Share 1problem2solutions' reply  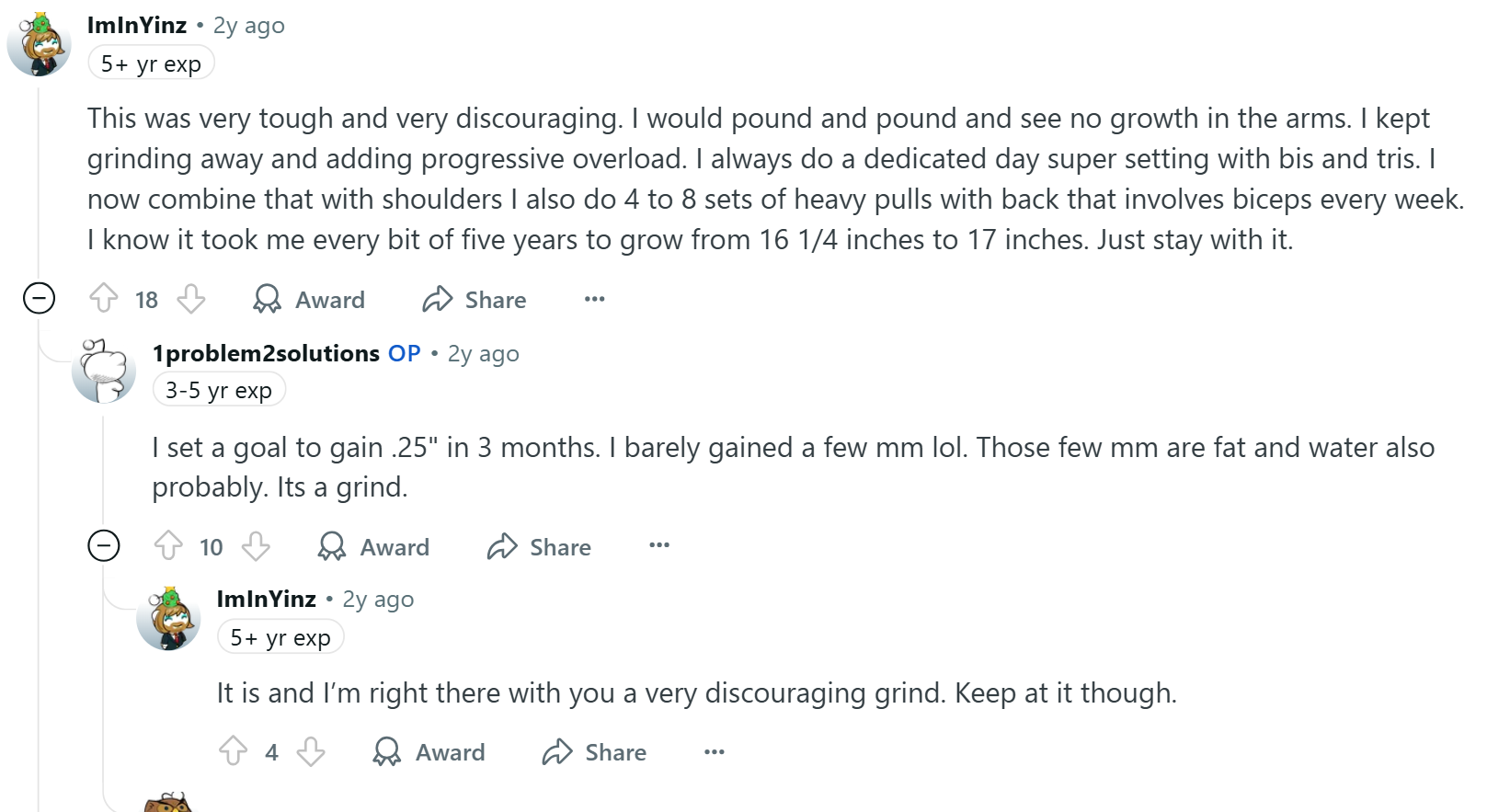click(539, 546)
